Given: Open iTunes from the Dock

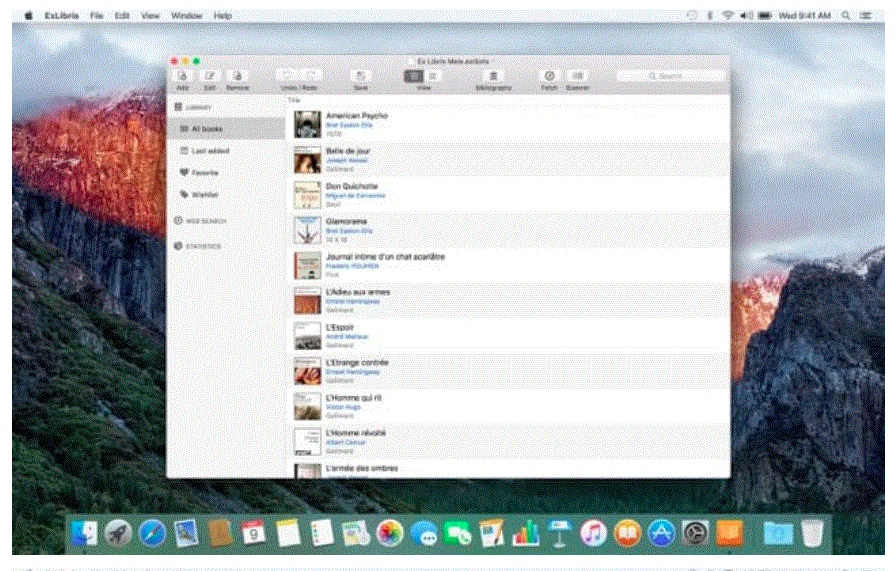Looking at the screenshot, I should click(593, 533).
